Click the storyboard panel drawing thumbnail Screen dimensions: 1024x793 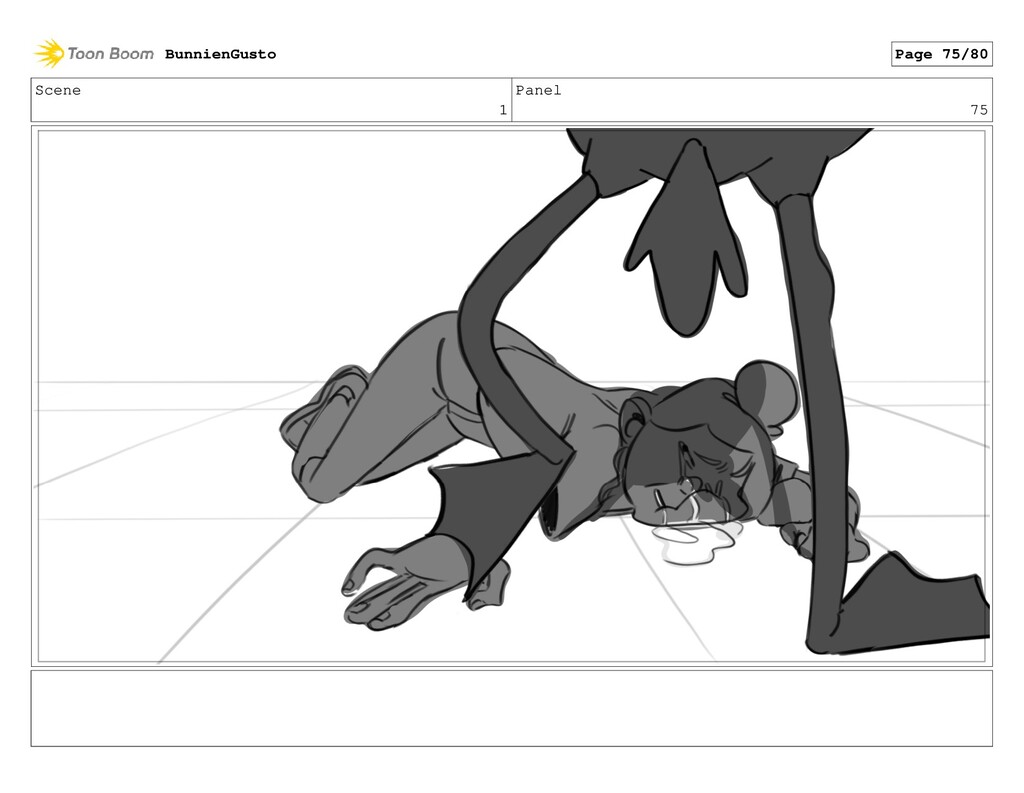(511, 396)
